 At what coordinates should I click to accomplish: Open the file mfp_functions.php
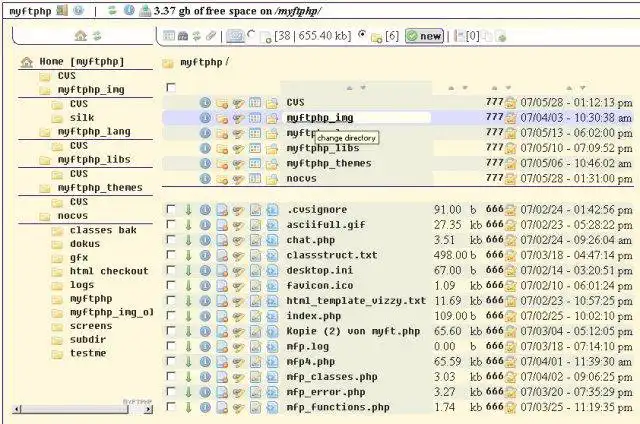point(338,407)
